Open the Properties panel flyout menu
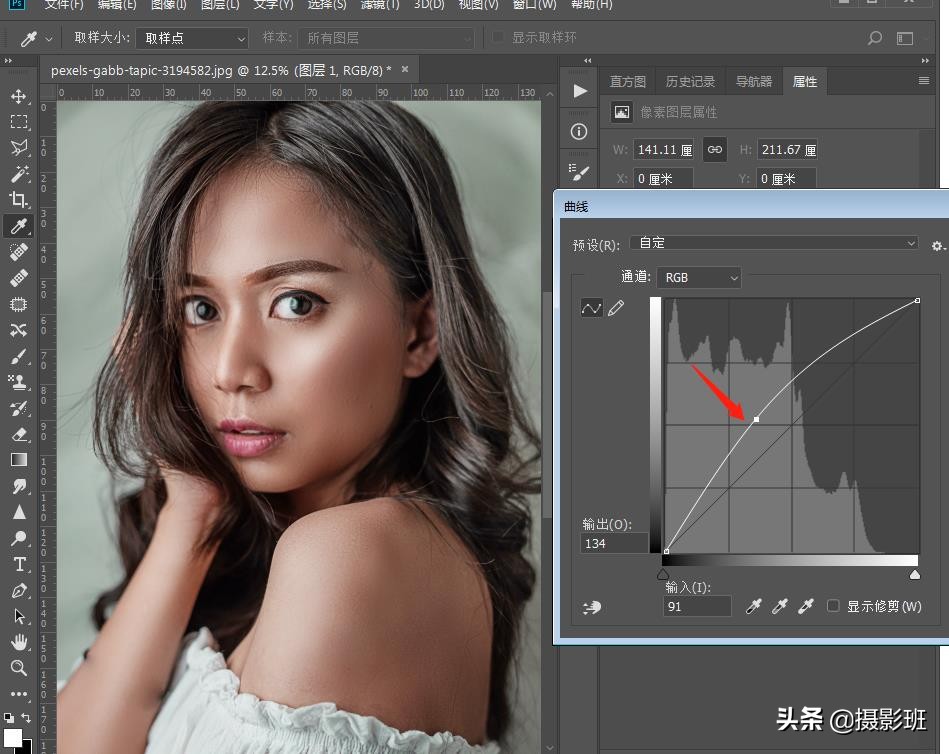Image resolution: width=949 pixels, height=754 pixels. click(924, 80)
